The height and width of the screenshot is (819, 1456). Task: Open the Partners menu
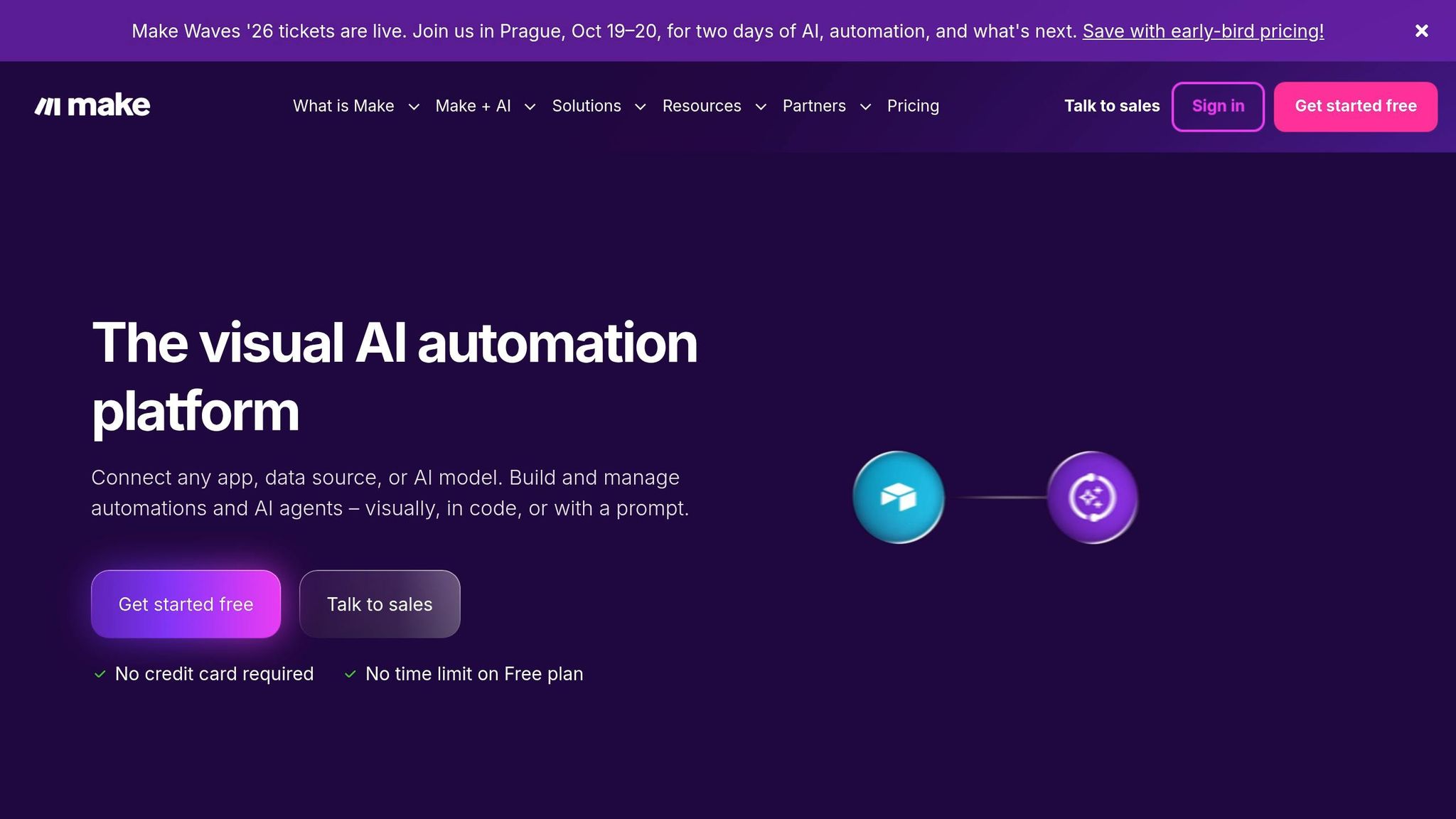[814, 106]
